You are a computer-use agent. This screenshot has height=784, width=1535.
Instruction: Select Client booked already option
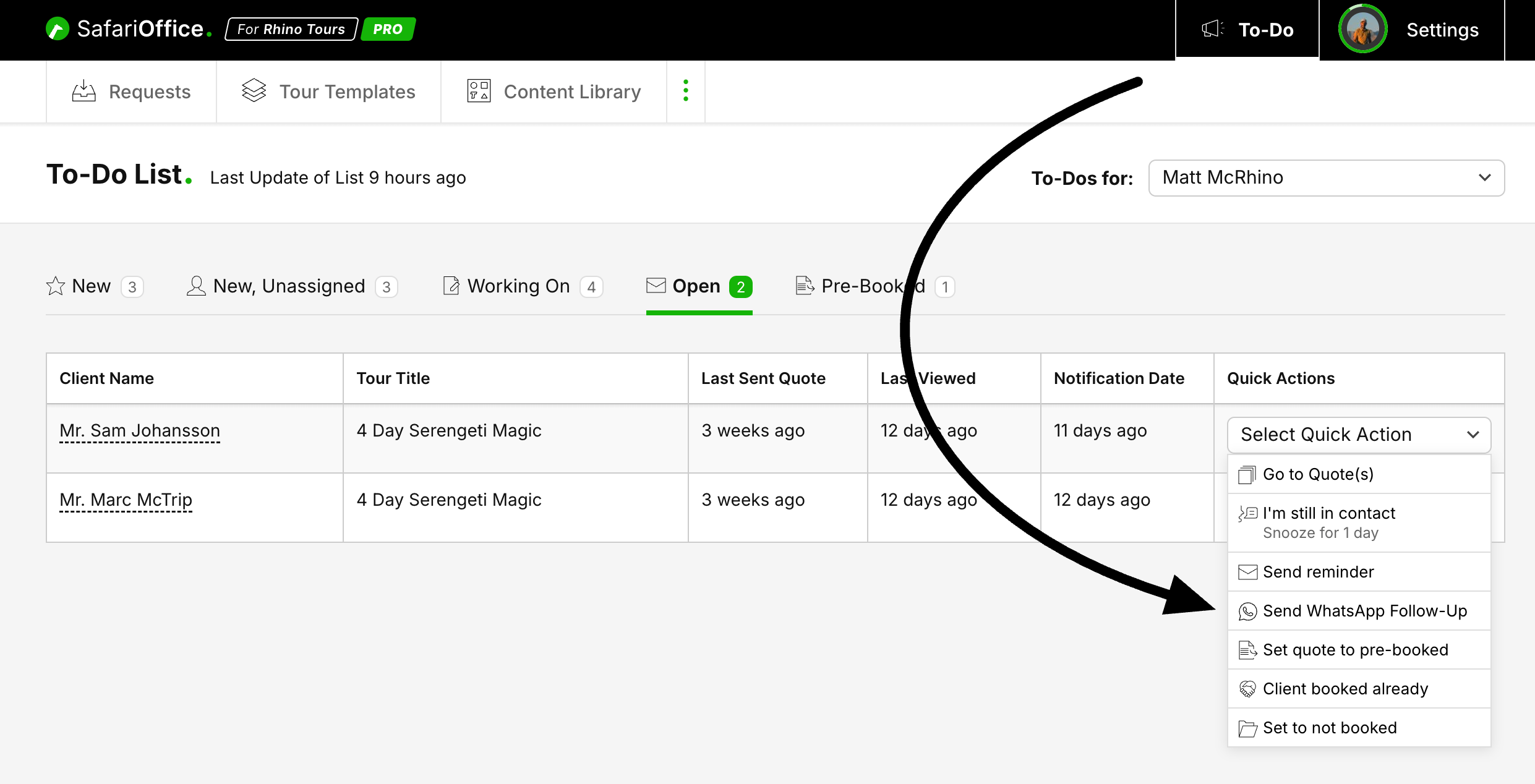1345,689
